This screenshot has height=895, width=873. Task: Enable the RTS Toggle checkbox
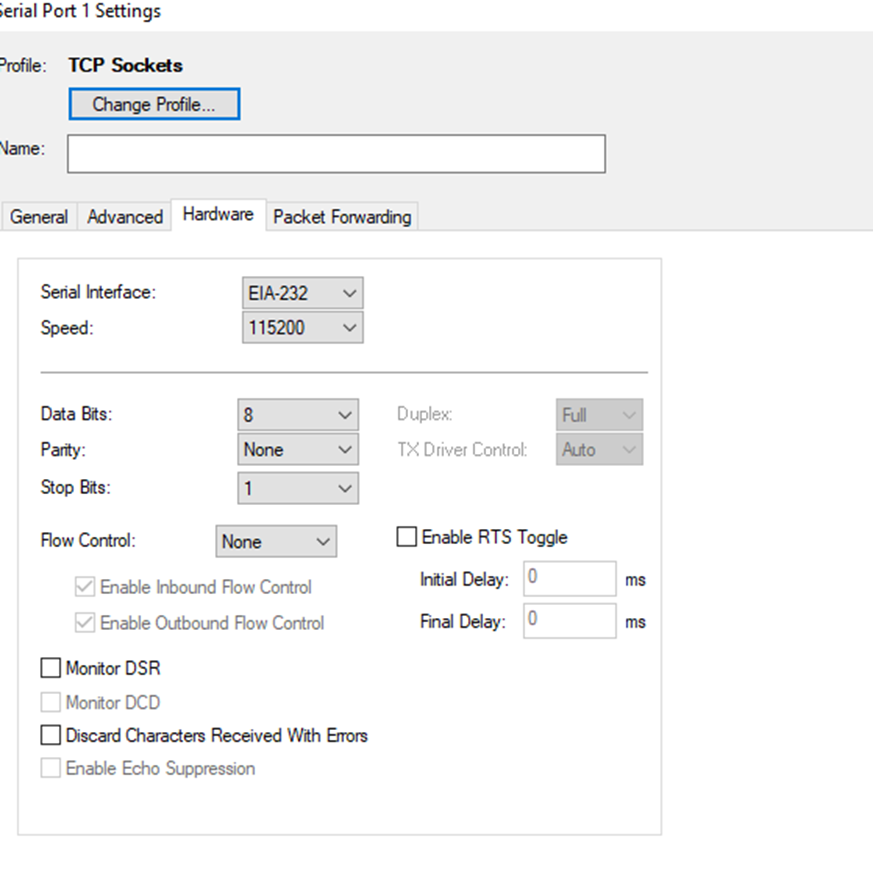(x=407, y=537)
